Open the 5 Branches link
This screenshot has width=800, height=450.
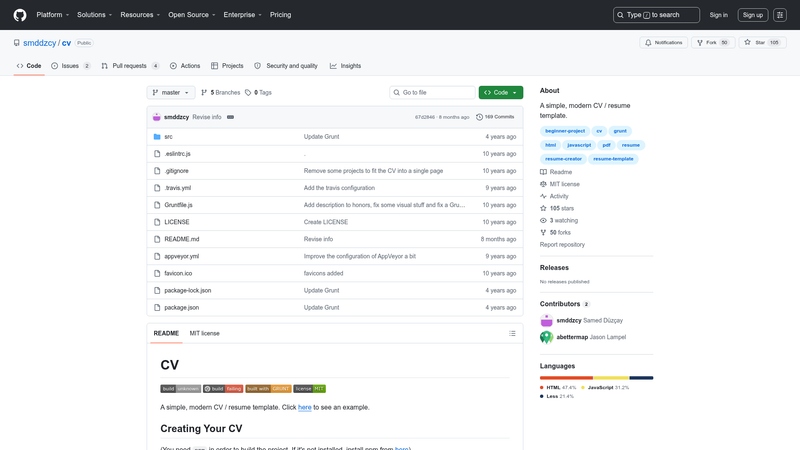coord(220,92)
